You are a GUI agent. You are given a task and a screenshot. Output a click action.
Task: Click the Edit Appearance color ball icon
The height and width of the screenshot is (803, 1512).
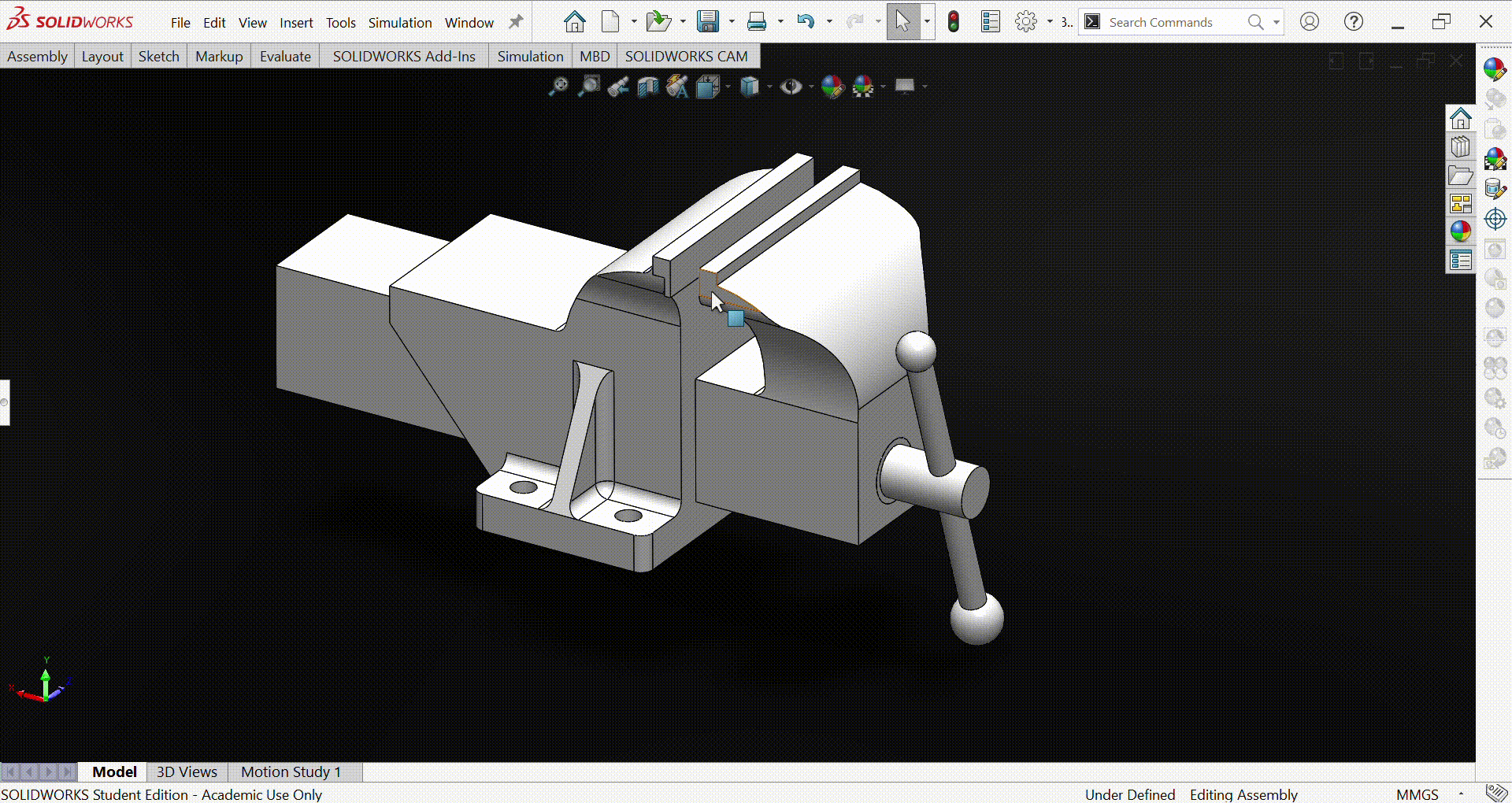(832, 87)
